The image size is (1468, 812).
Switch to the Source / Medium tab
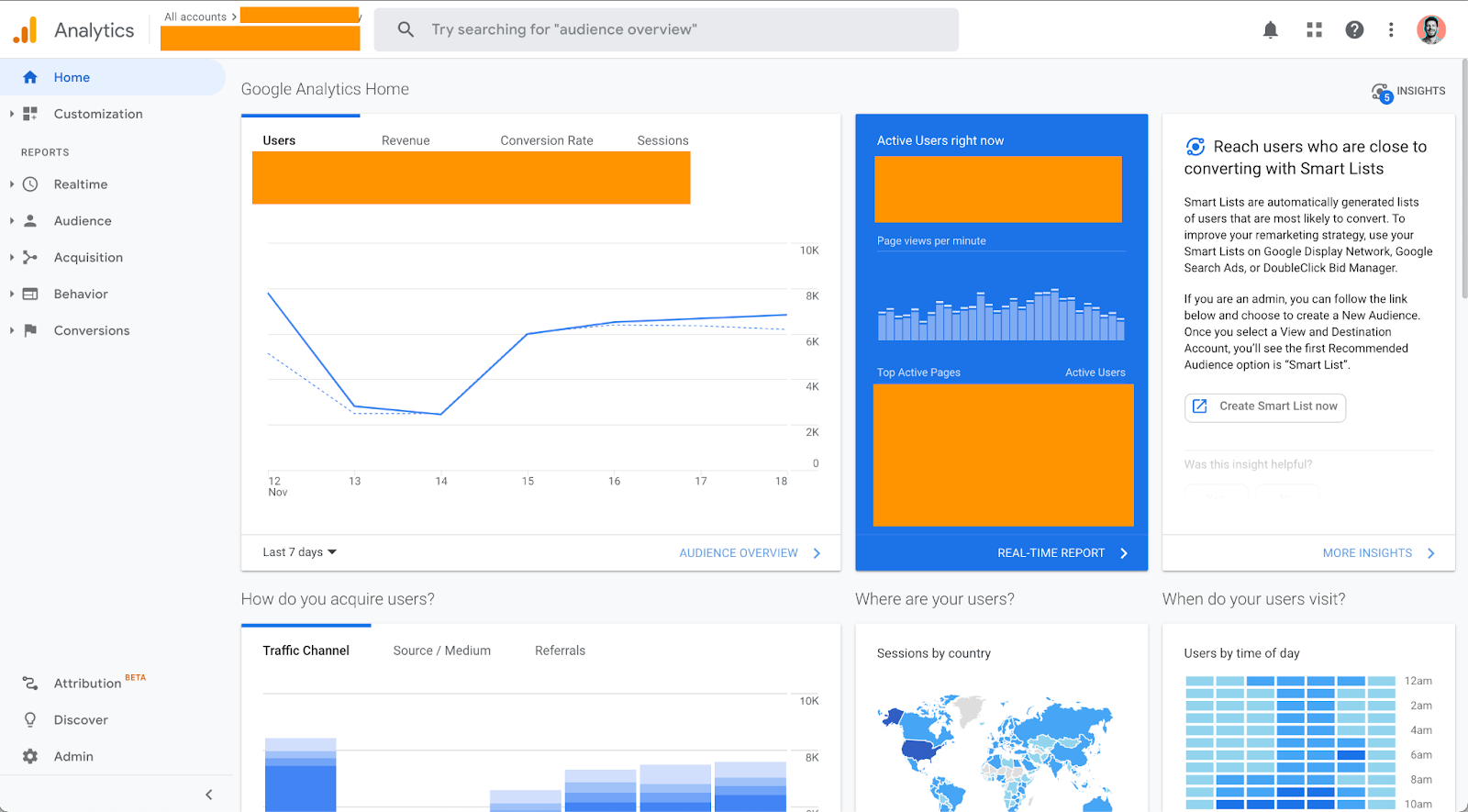(x=442, y=651)
